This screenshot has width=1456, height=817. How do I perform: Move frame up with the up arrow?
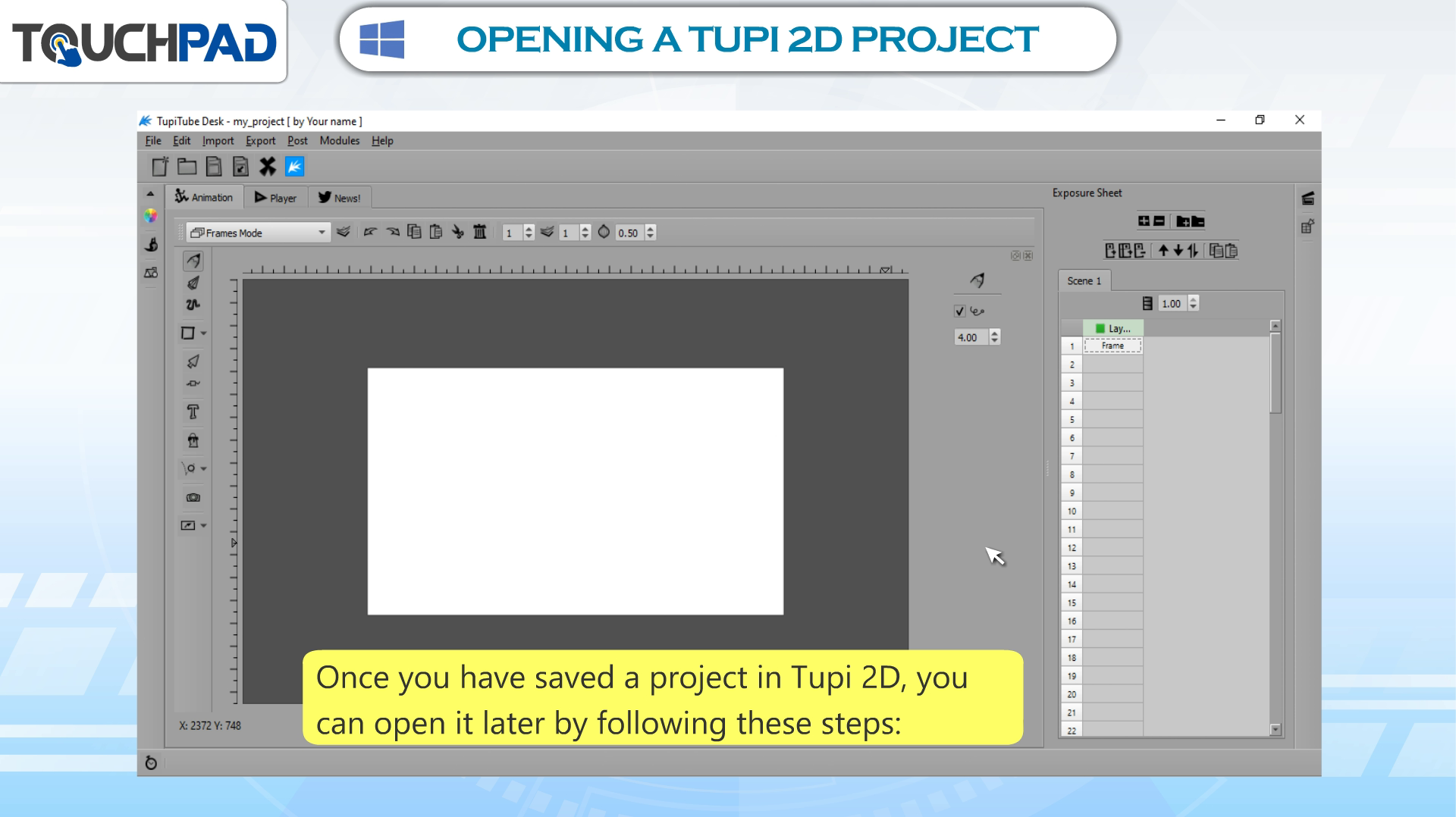[1163, 251]
